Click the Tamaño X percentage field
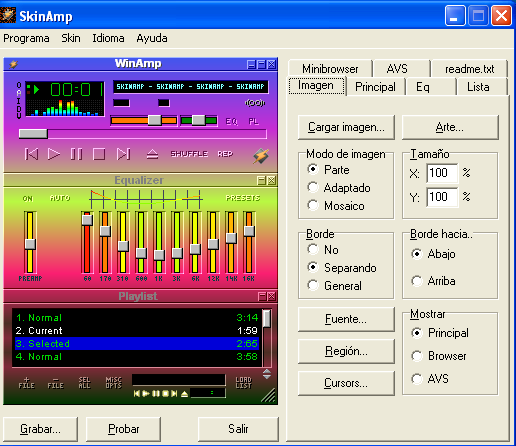The width and height of the screenshot is (516, 446). [442, 173]
